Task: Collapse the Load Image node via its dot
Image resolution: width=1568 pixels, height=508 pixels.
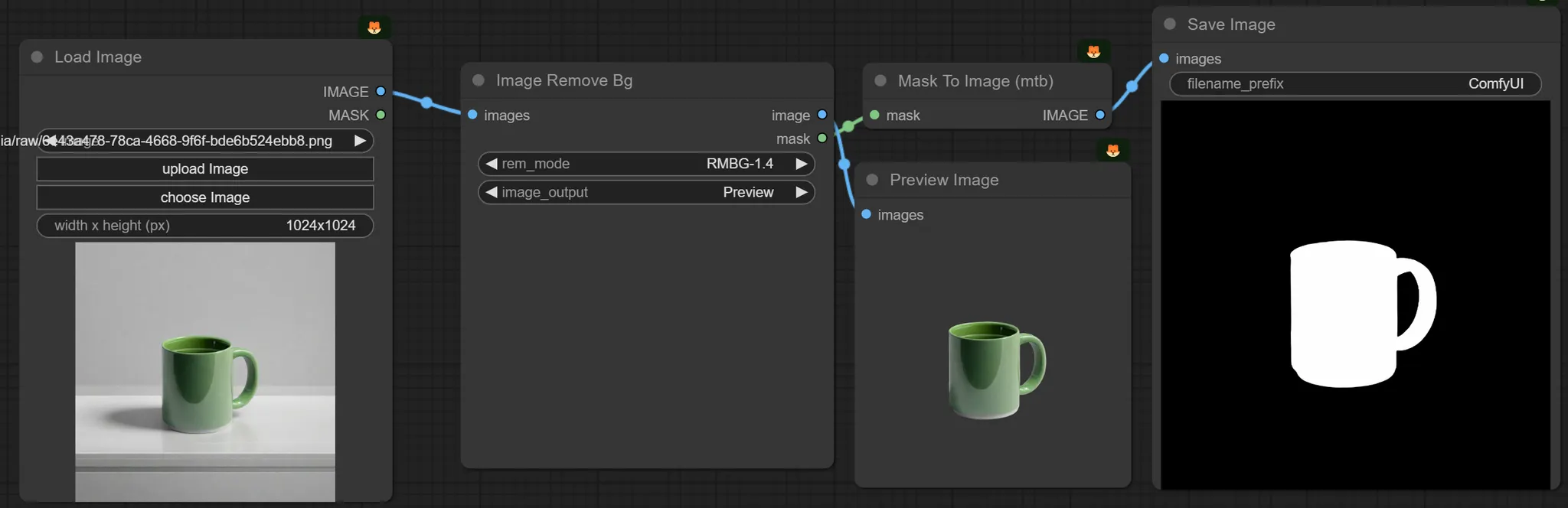Action: 37,57
